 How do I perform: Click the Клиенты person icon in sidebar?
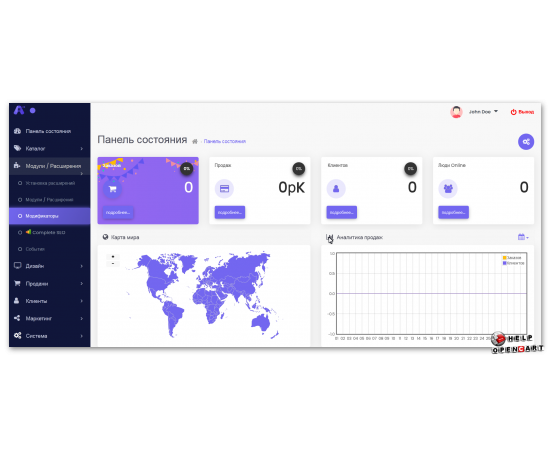coord(16,301)
